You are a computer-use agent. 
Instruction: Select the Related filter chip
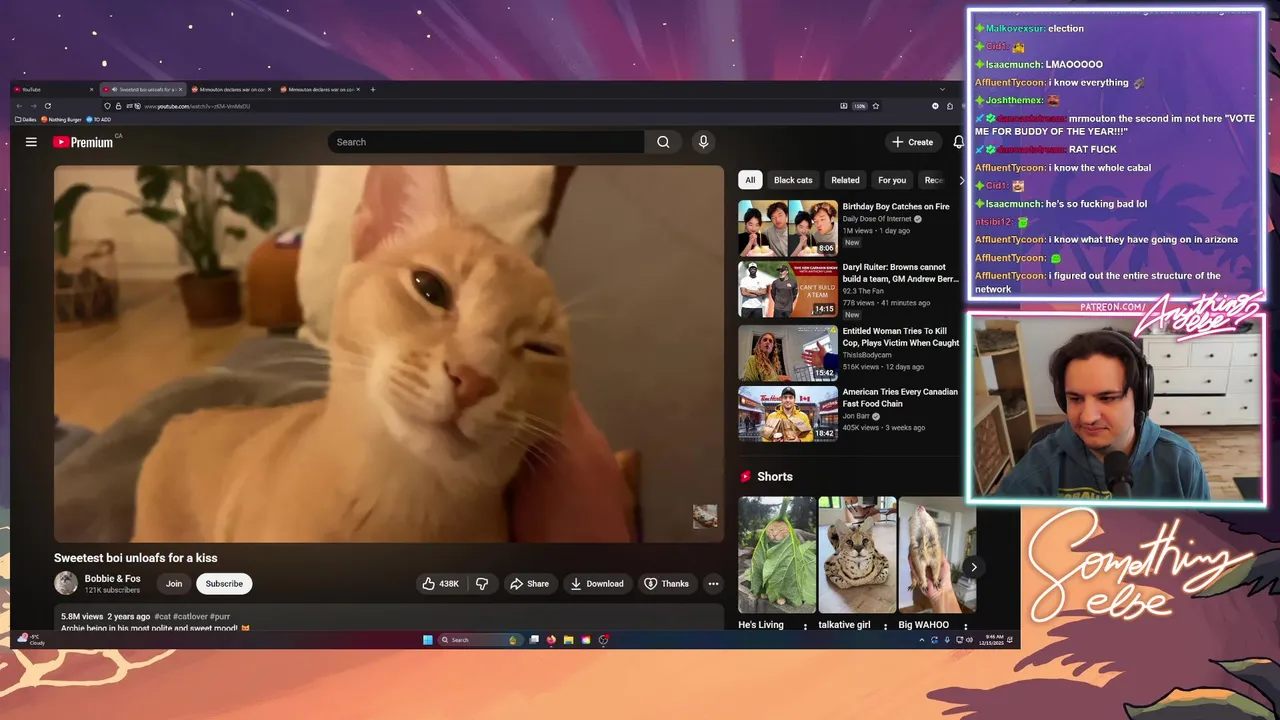click(x=845, y=180)
